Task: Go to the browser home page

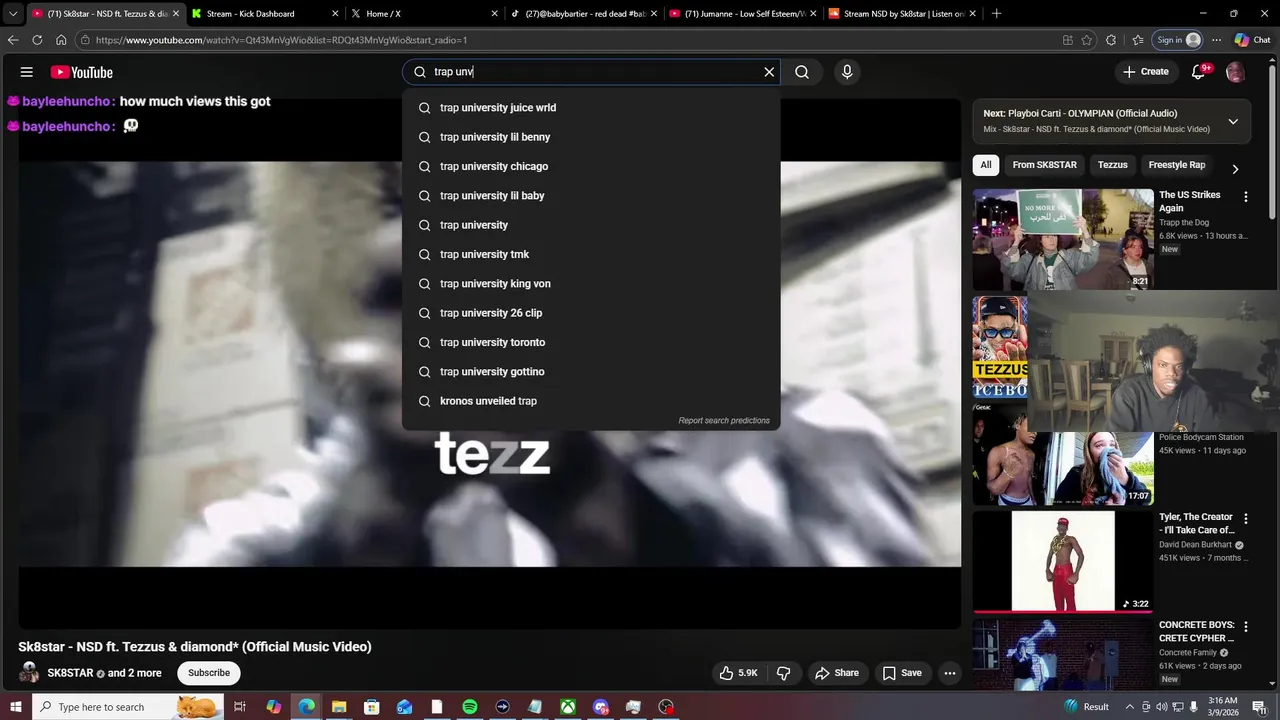Action: point(61,40)
